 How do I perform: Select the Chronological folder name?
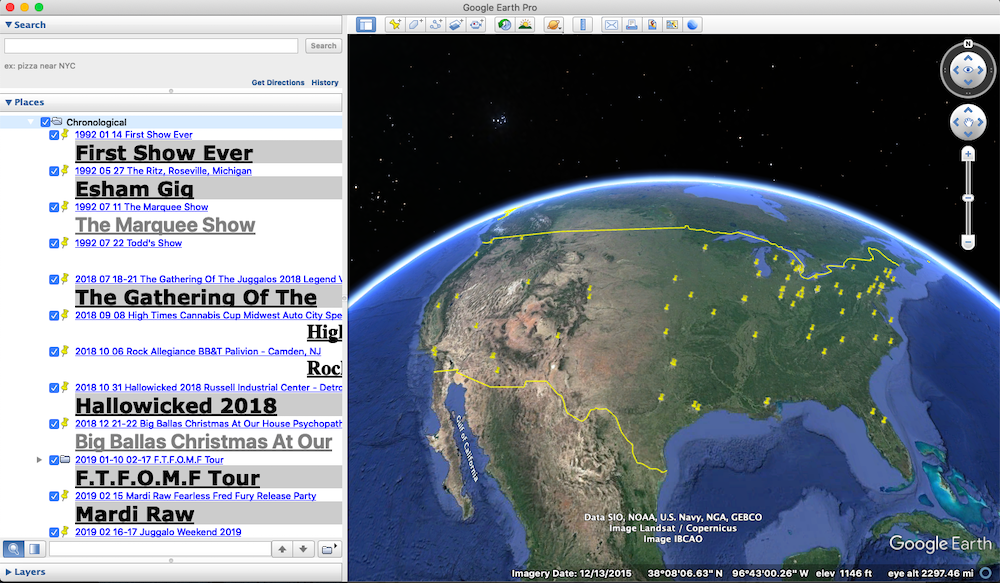[96, 122]
